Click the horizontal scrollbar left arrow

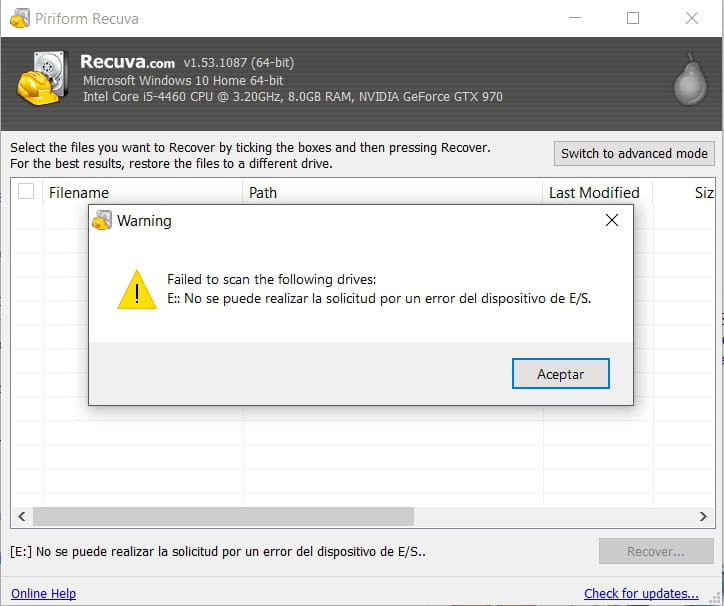pos(21,516)
